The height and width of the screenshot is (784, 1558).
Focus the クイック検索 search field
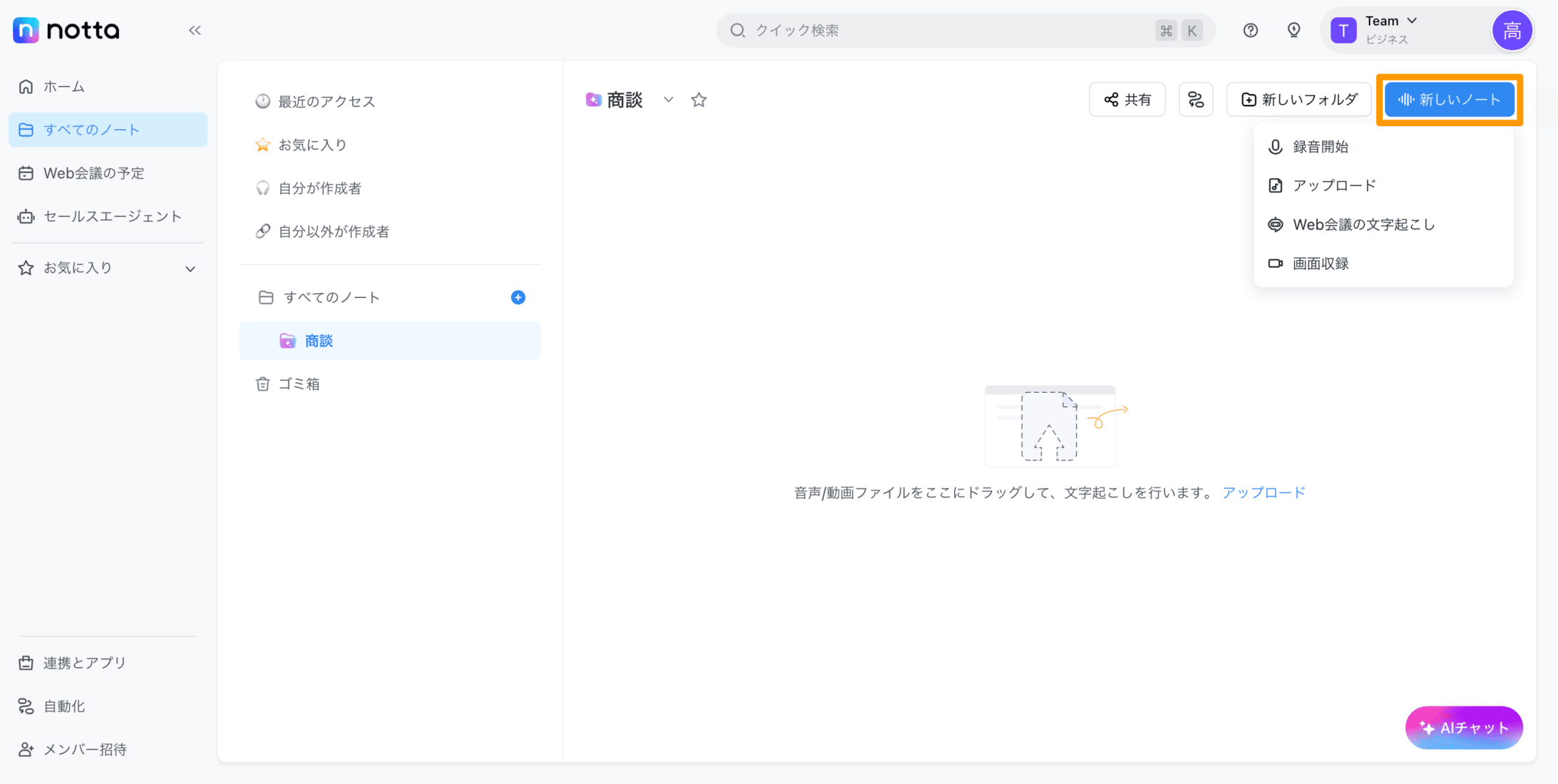[965, 30]
